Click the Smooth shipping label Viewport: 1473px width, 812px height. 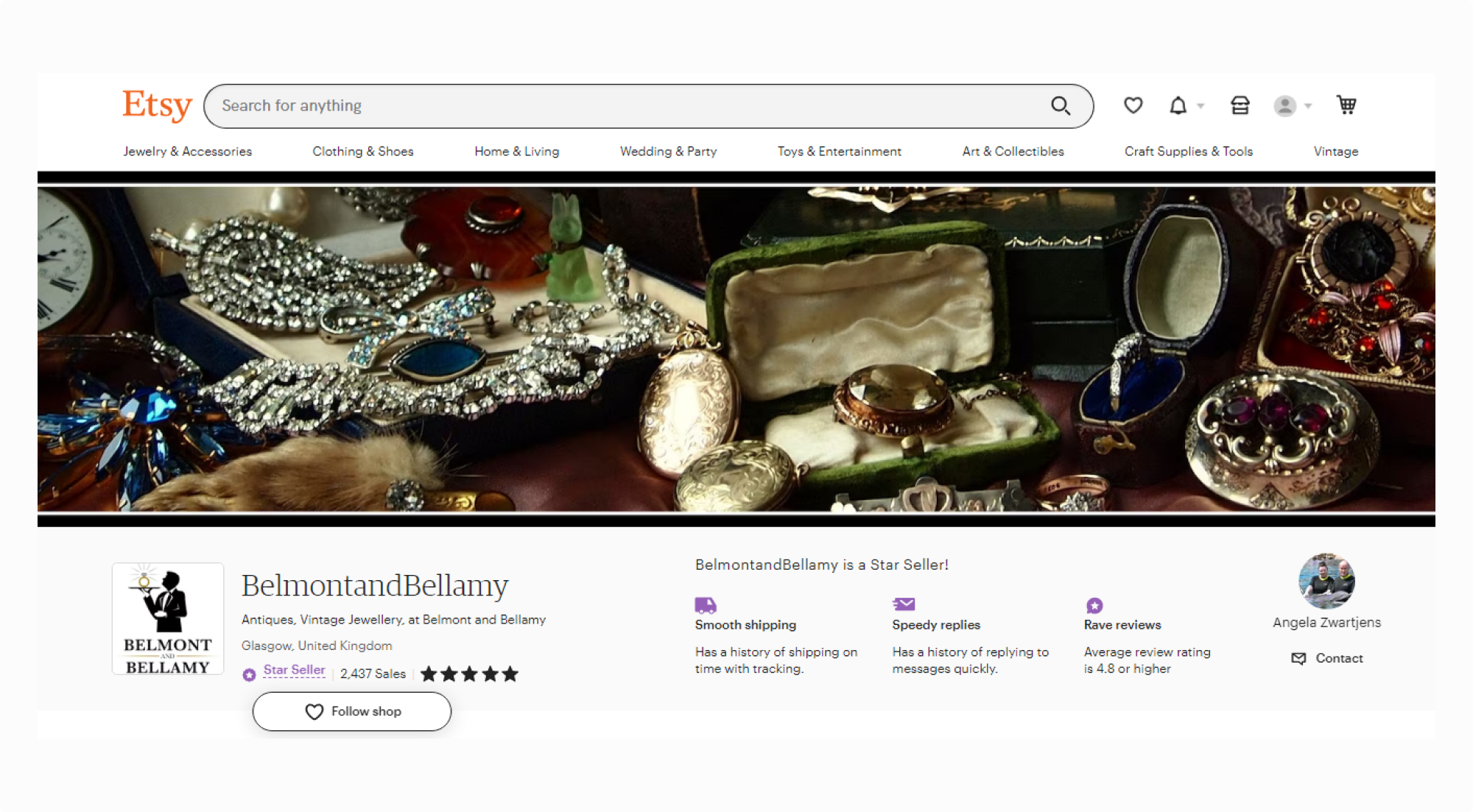click(745, 625)
